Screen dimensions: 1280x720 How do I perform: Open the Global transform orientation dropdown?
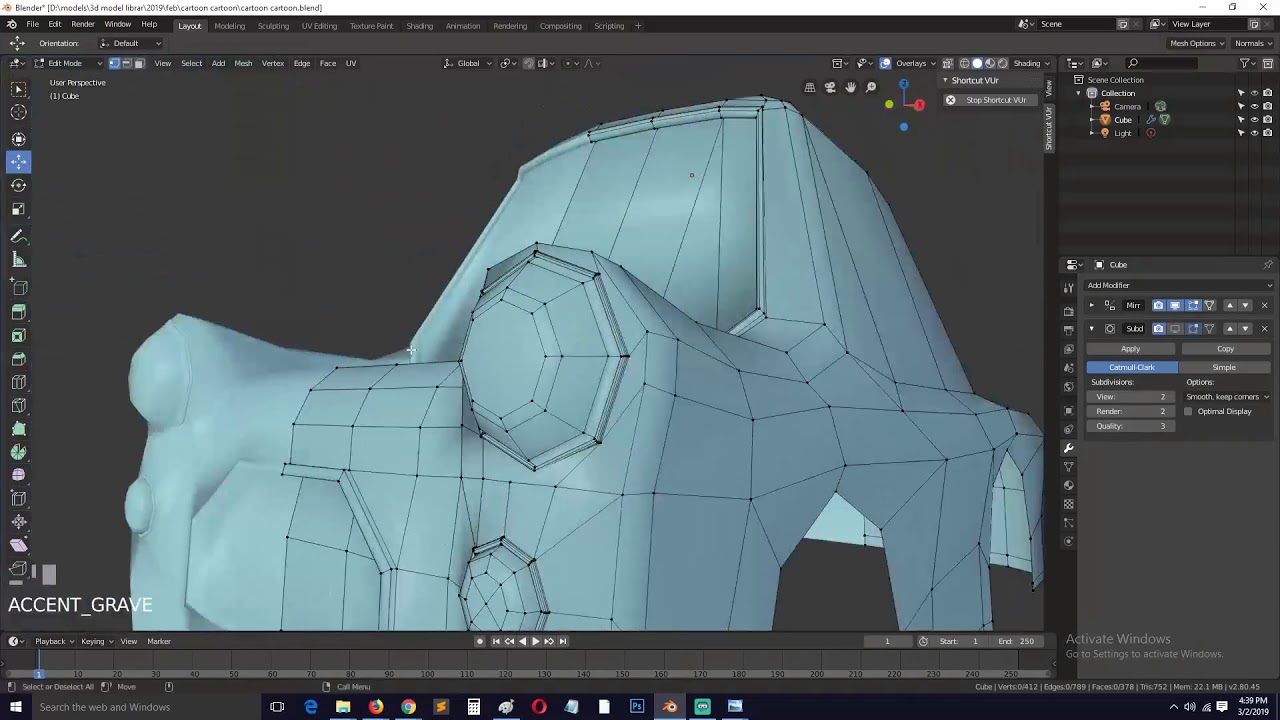(x=468, y=63)
